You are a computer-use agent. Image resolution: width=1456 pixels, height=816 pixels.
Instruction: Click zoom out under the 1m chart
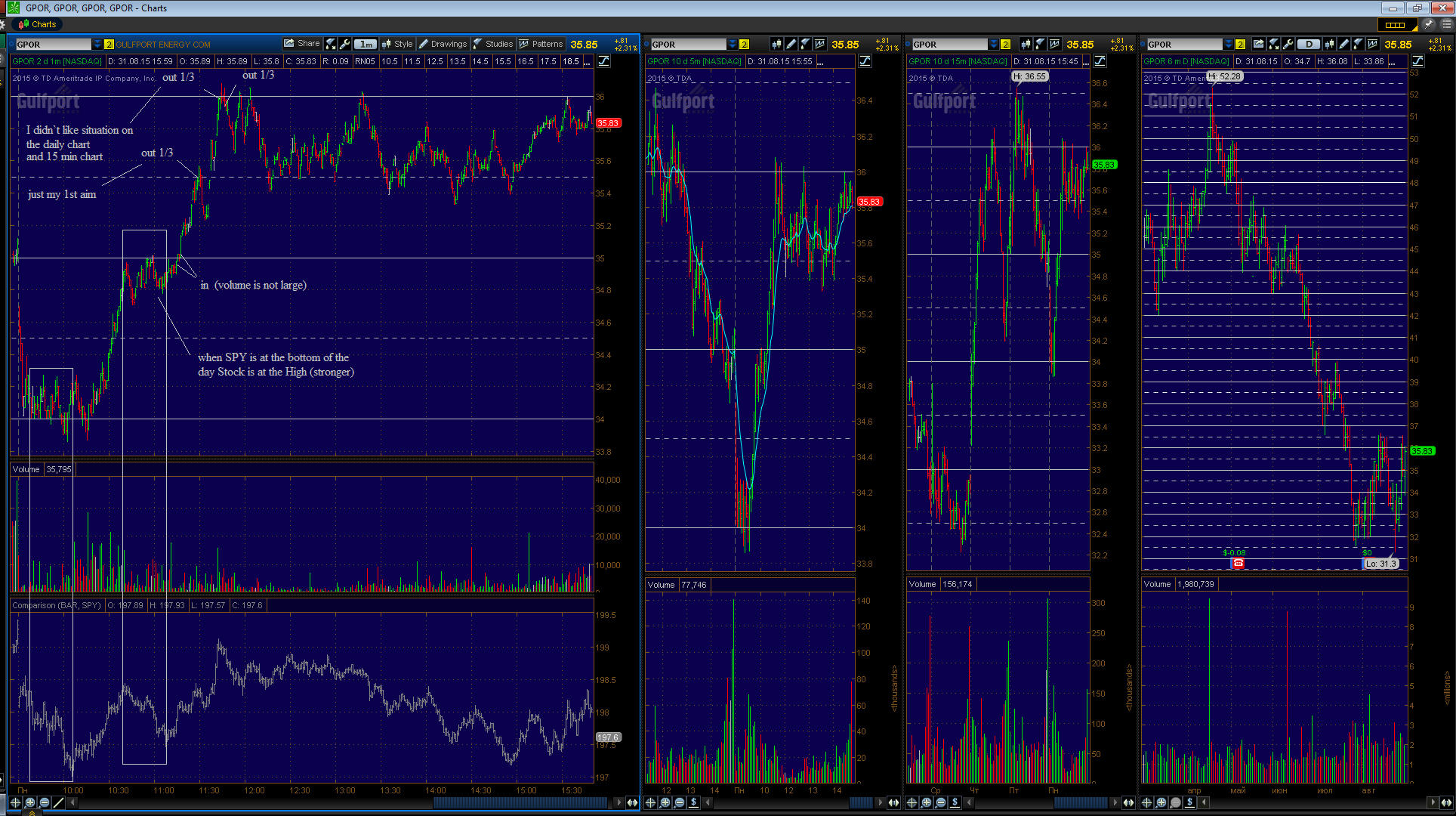[45, 802]
